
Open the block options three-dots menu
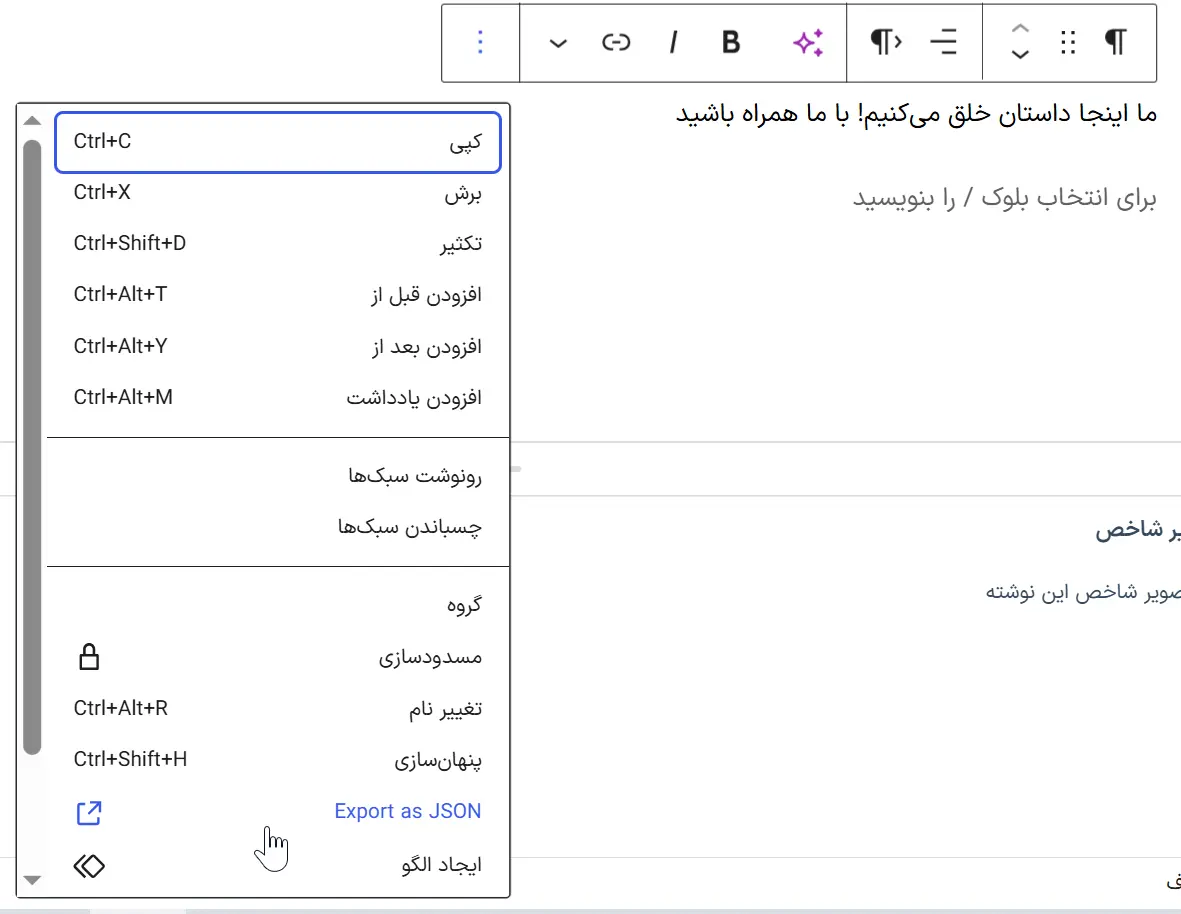coord(481,43)
